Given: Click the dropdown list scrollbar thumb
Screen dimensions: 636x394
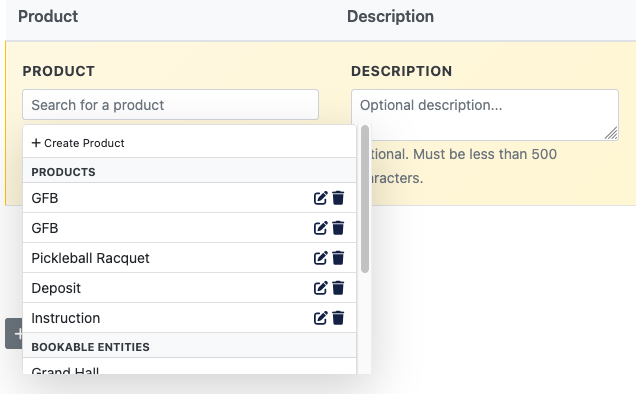Looking at the screenshot, I should (365, 199).
